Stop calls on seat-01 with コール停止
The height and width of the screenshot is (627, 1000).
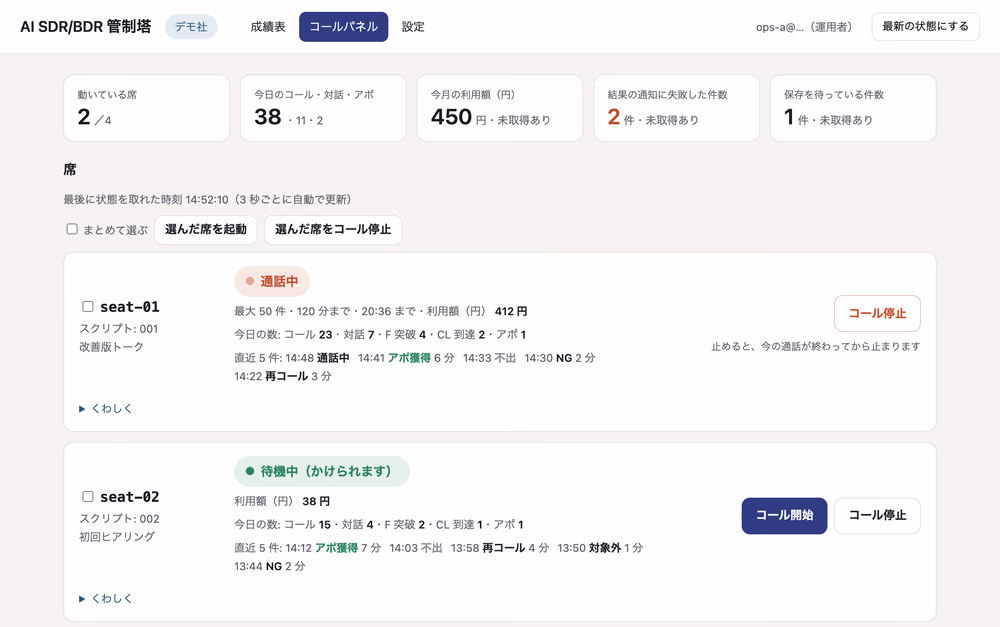(877, 313)
